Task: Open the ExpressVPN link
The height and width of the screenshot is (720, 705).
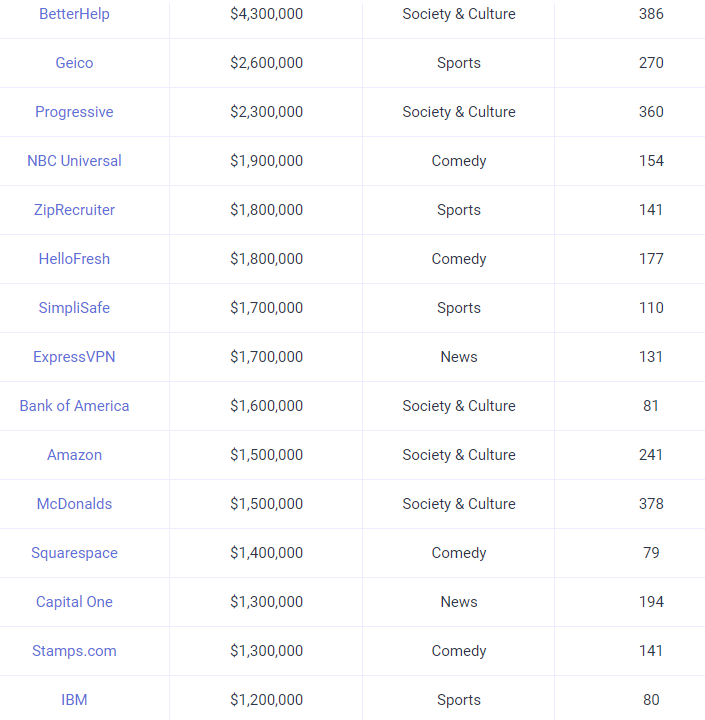Action: tap(74, 357)
